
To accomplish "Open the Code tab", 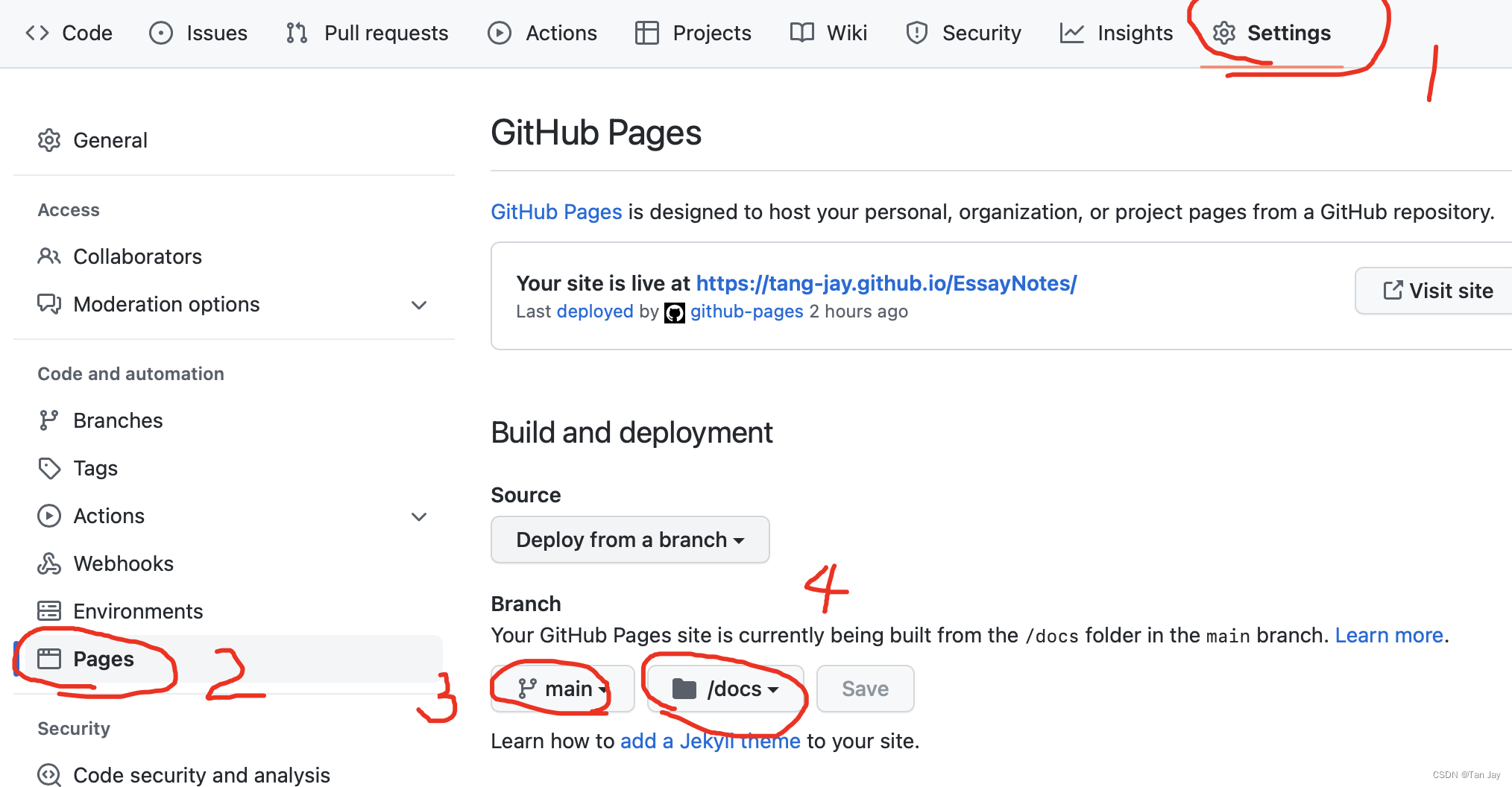I will (69, 33).
